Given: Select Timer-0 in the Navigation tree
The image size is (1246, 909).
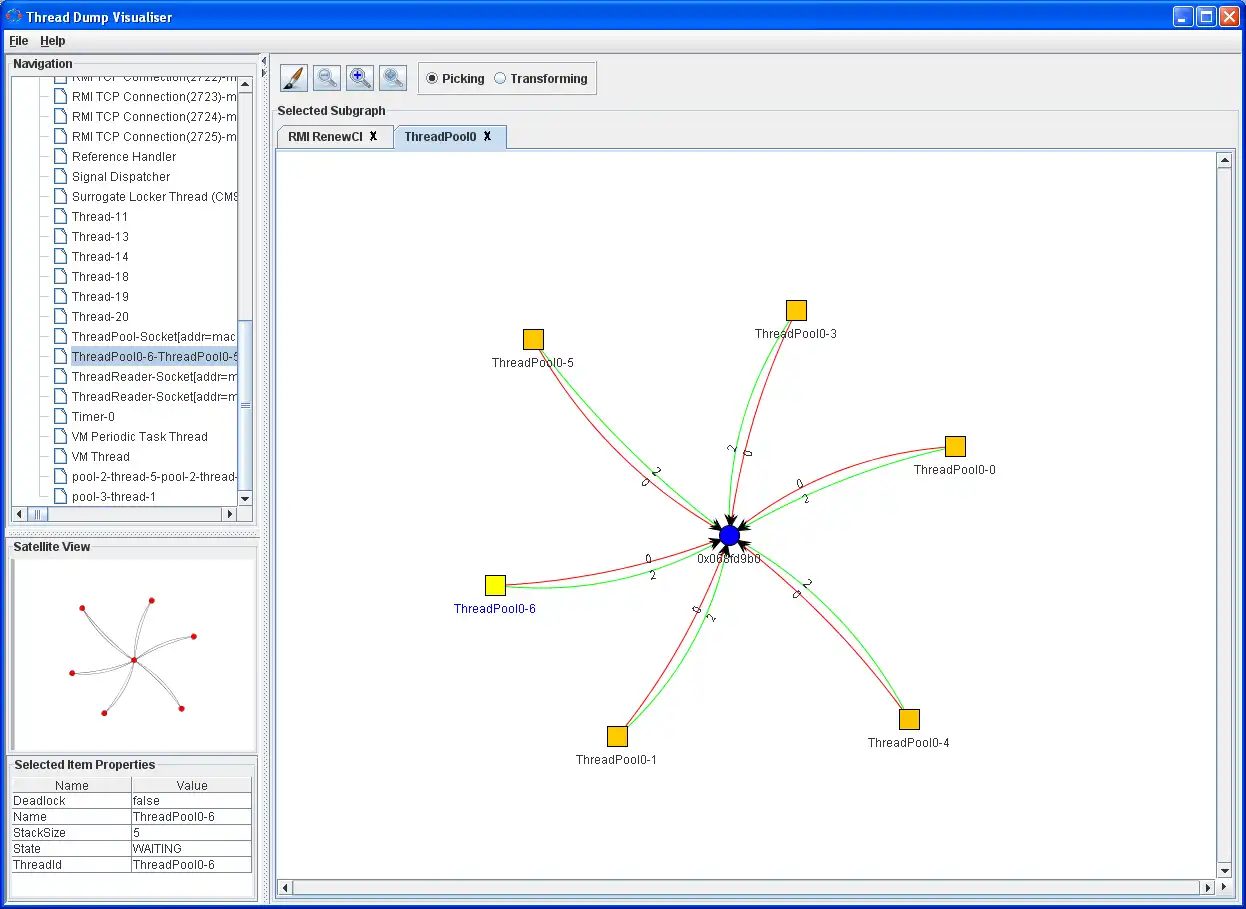Looking at the screenshot, I should [93, 417].
